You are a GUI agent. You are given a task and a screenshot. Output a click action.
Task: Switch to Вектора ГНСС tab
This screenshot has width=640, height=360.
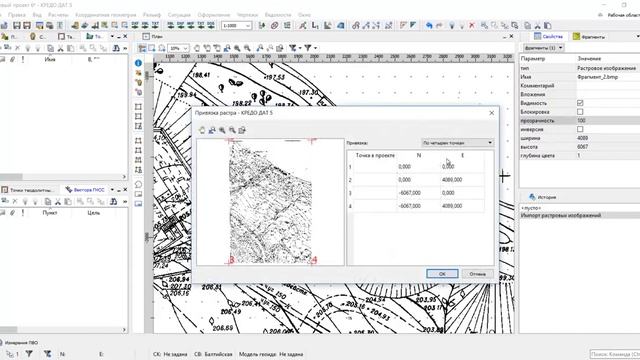pos(85,190)
